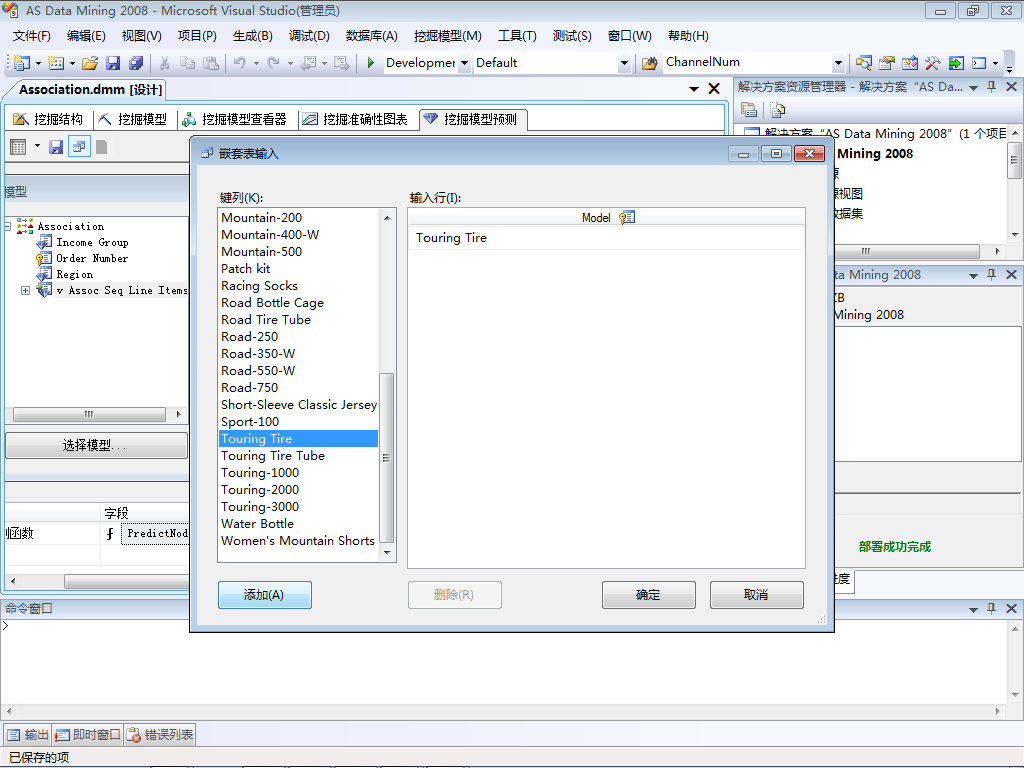Screen dimensions: 1024x768
Task: Switch to the 挖掘结构 tab
Action: [x=48, y=119]
